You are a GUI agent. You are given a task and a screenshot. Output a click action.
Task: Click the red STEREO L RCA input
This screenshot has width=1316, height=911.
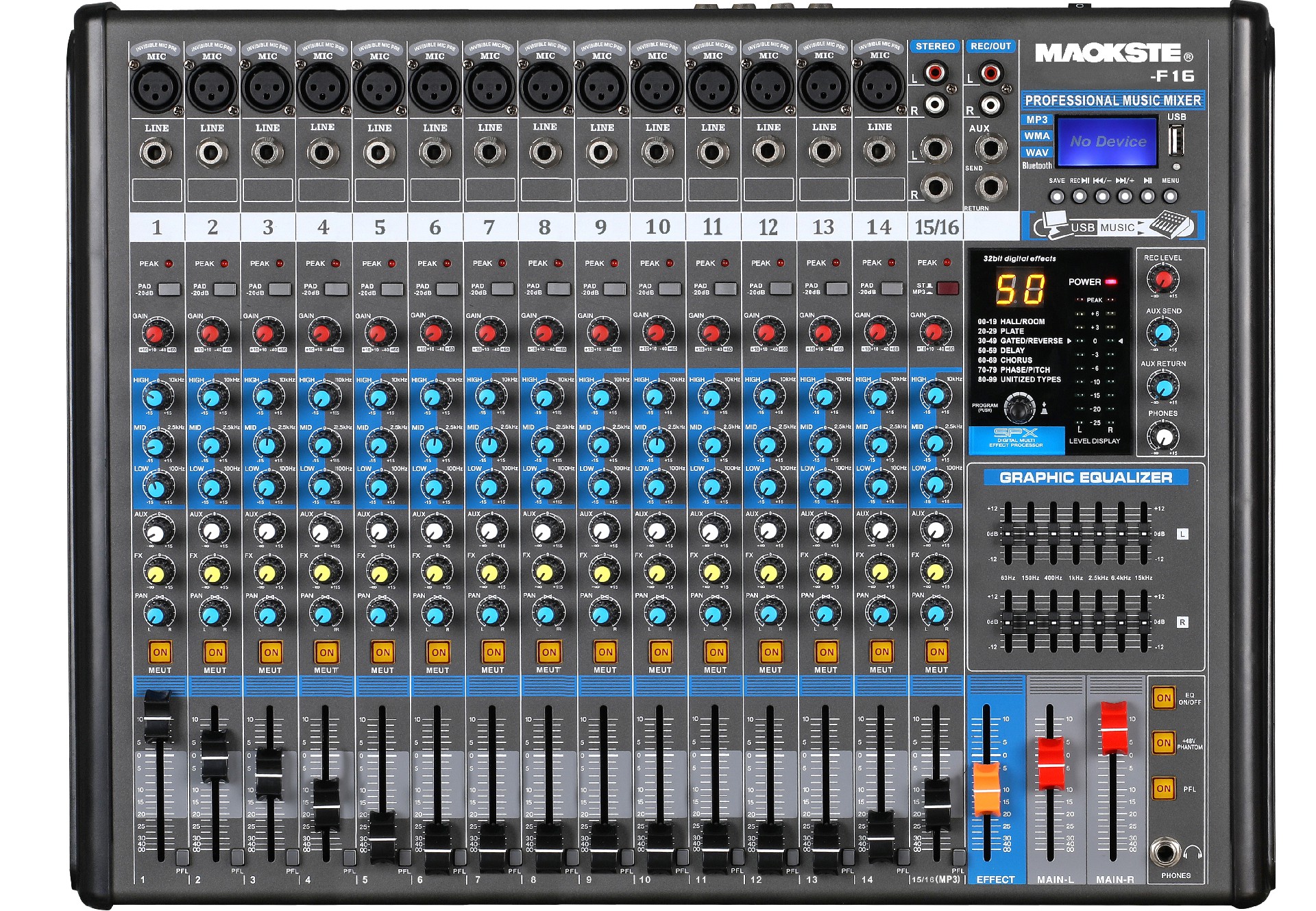click(934, 73)
